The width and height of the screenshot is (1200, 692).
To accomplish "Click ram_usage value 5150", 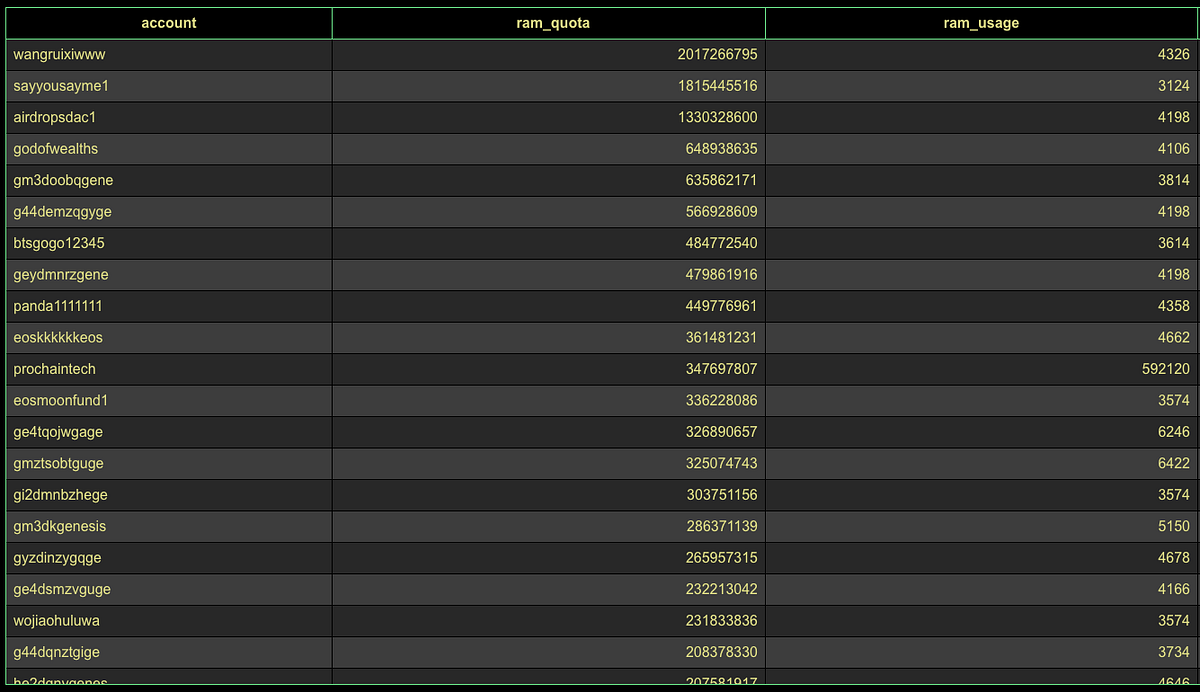I will pyautogui.click(x=1173, y=527).
